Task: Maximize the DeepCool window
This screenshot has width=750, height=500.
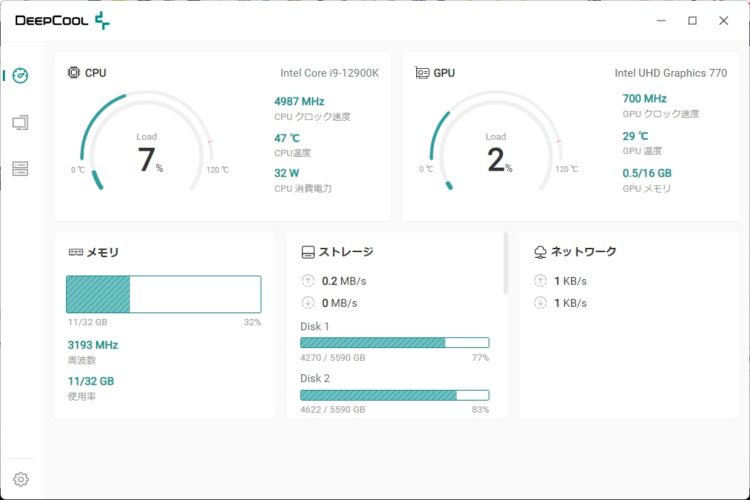Action: click(x=692, y=20)
